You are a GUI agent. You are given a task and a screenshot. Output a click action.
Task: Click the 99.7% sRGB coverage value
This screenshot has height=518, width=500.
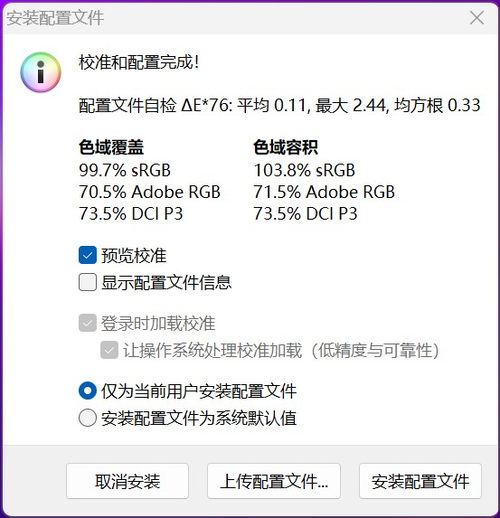click(x=125, y=170)
